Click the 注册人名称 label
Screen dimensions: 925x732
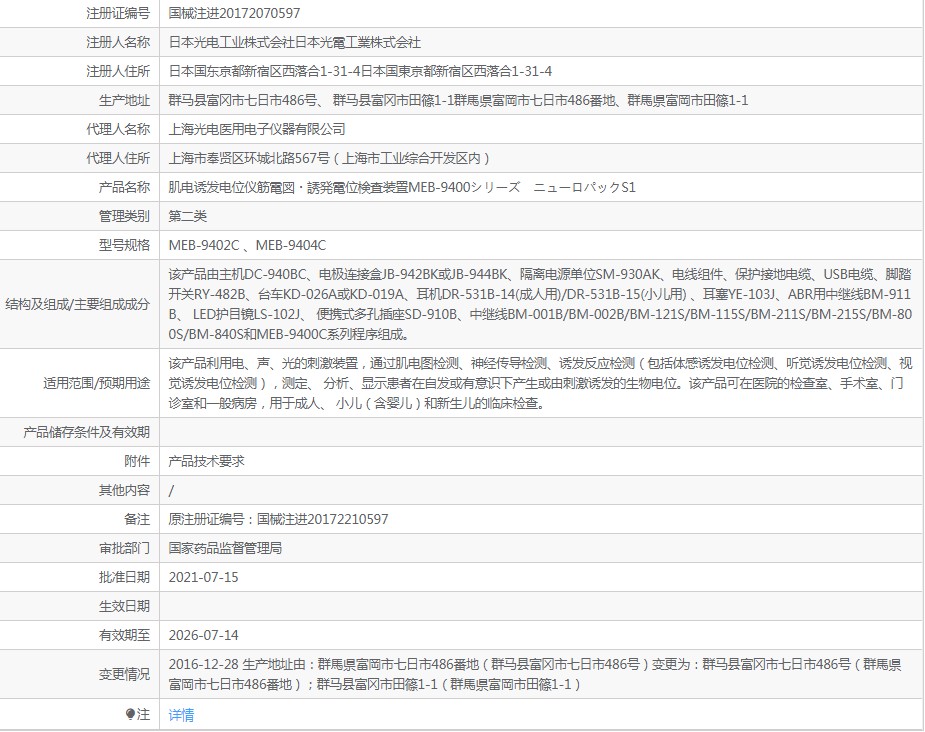pos(118,42)
